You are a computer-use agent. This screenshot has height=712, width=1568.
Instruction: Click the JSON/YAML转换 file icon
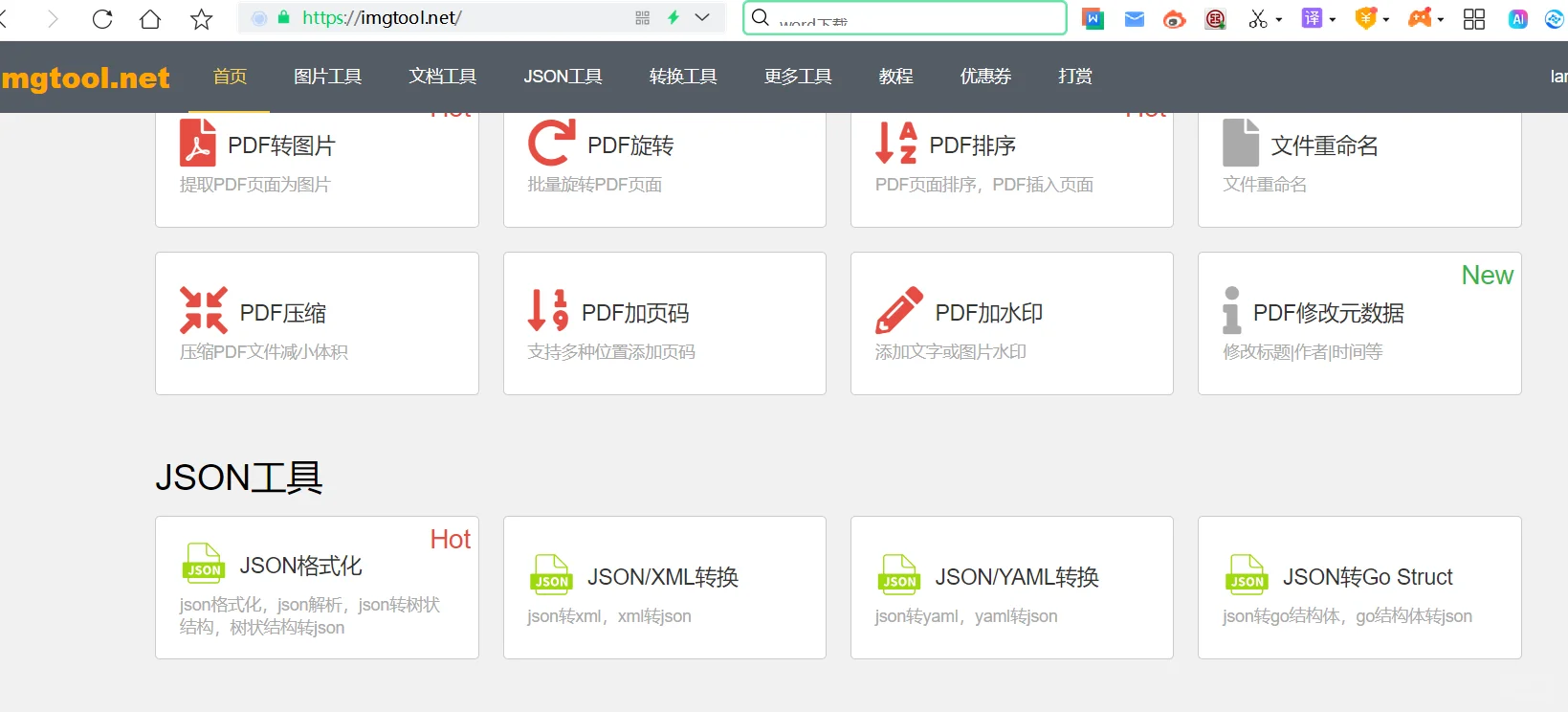[x=899, y=575]
